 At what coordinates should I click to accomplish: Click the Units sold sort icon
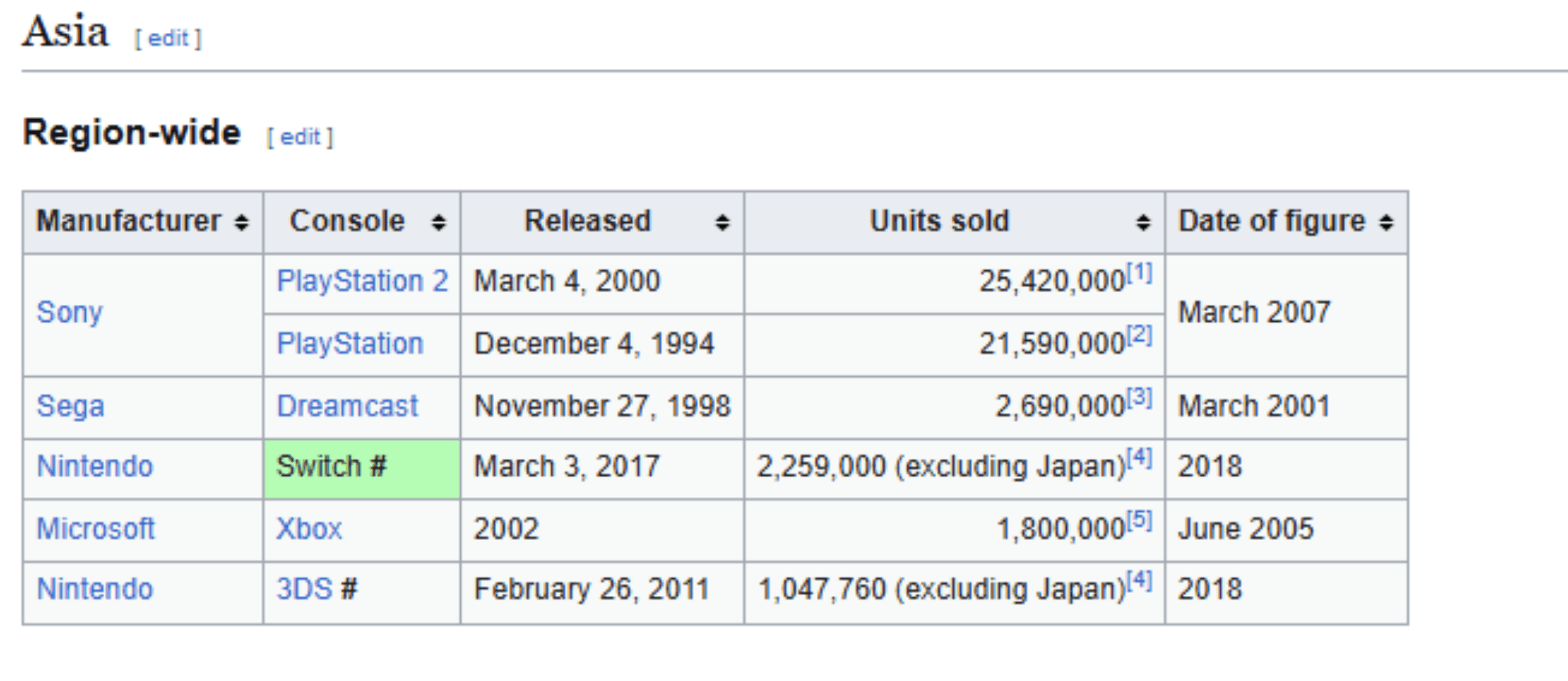1142,222
